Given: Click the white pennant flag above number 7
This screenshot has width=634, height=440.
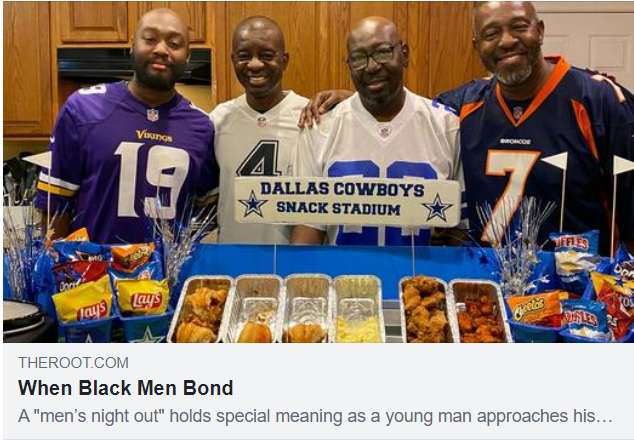Looking at the screenshot, I should [x=555, y=160].
